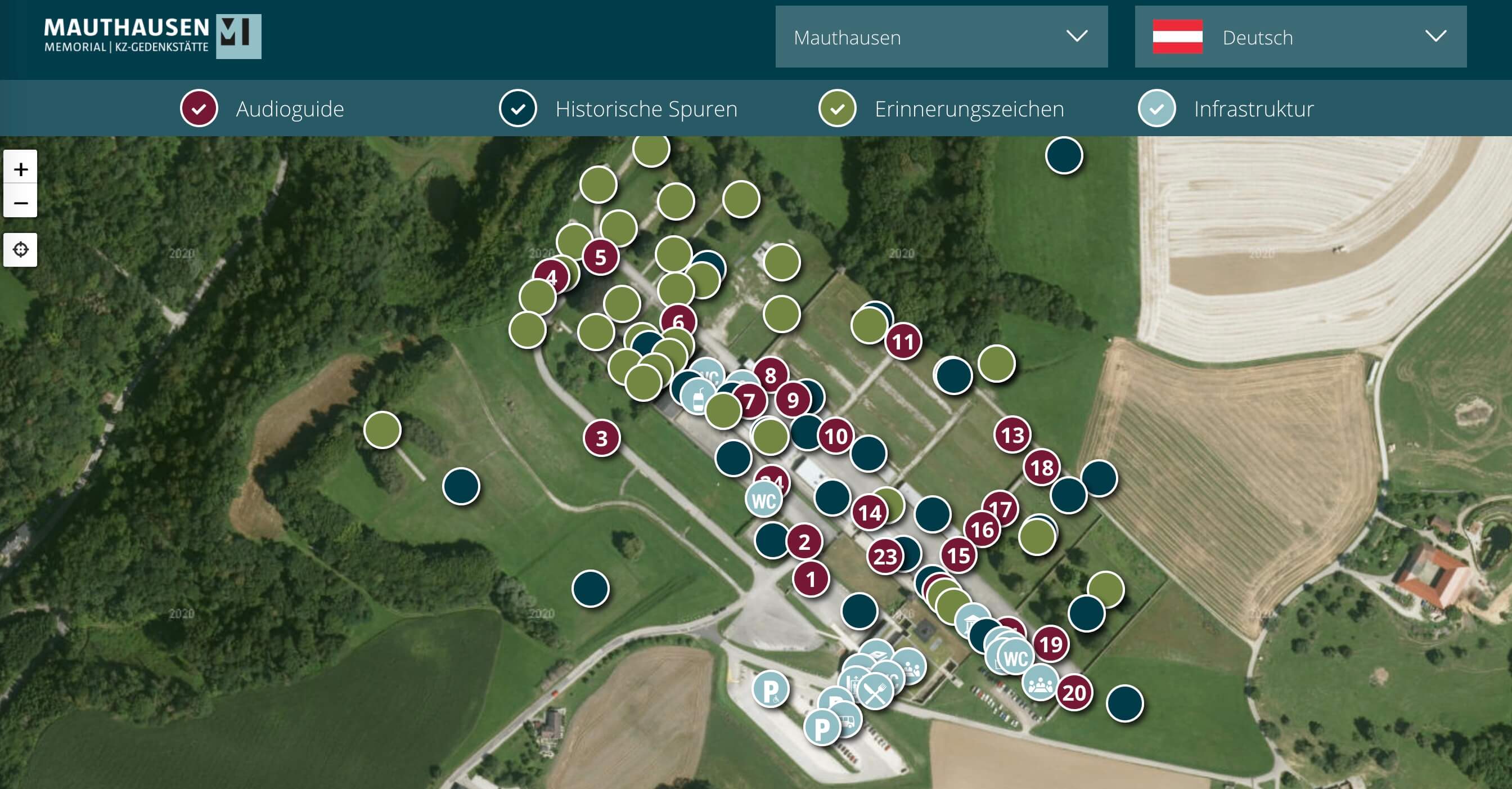The image size is (1512, 789).
Task: Toggle the Infrastruktur layer checkbox
Action: tap(1156, 109)
